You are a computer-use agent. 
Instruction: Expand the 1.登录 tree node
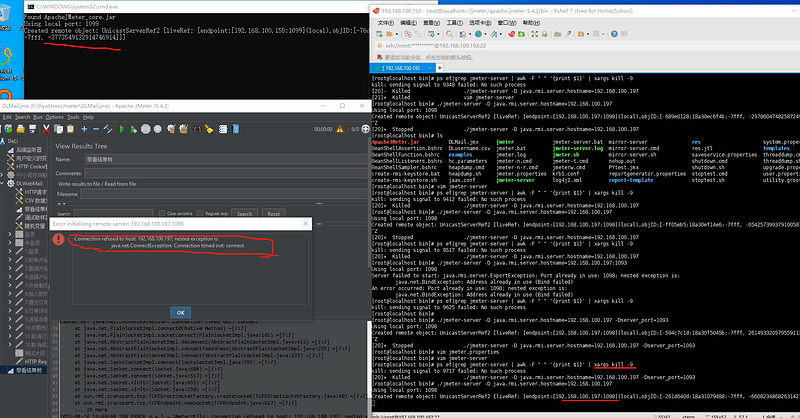coord(10,251)
